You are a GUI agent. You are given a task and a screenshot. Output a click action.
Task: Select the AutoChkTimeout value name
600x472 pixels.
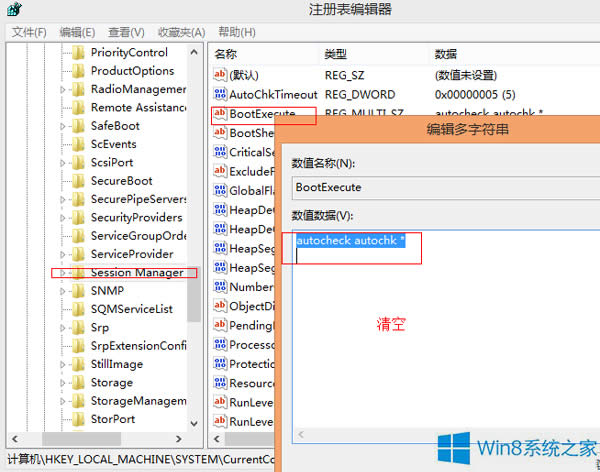point(273,95)
